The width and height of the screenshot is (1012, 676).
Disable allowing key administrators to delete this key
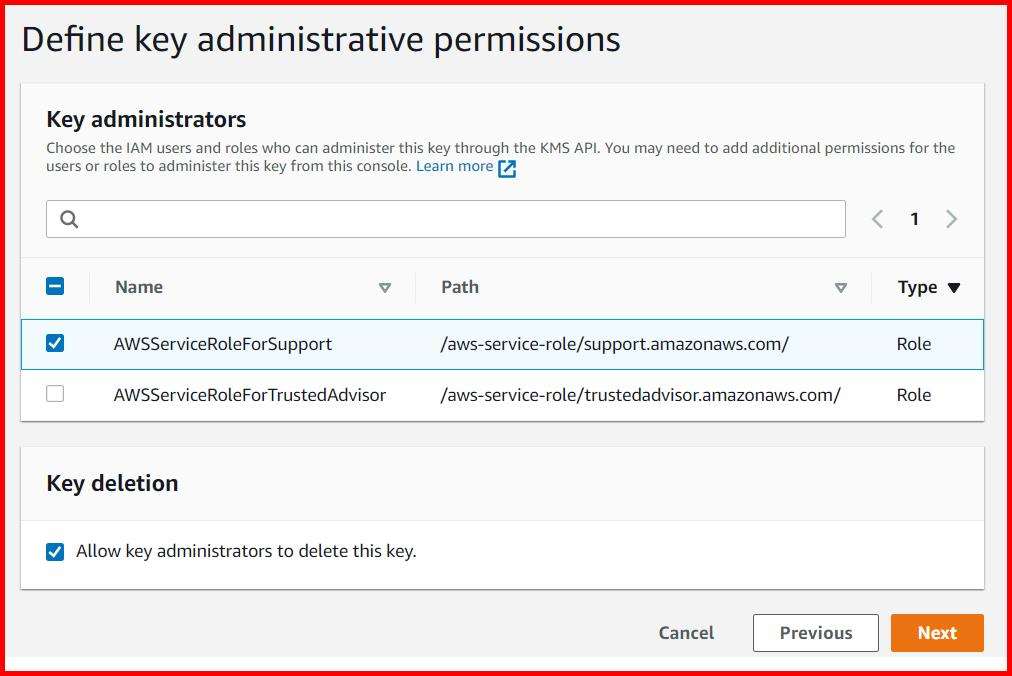[55, 551]
